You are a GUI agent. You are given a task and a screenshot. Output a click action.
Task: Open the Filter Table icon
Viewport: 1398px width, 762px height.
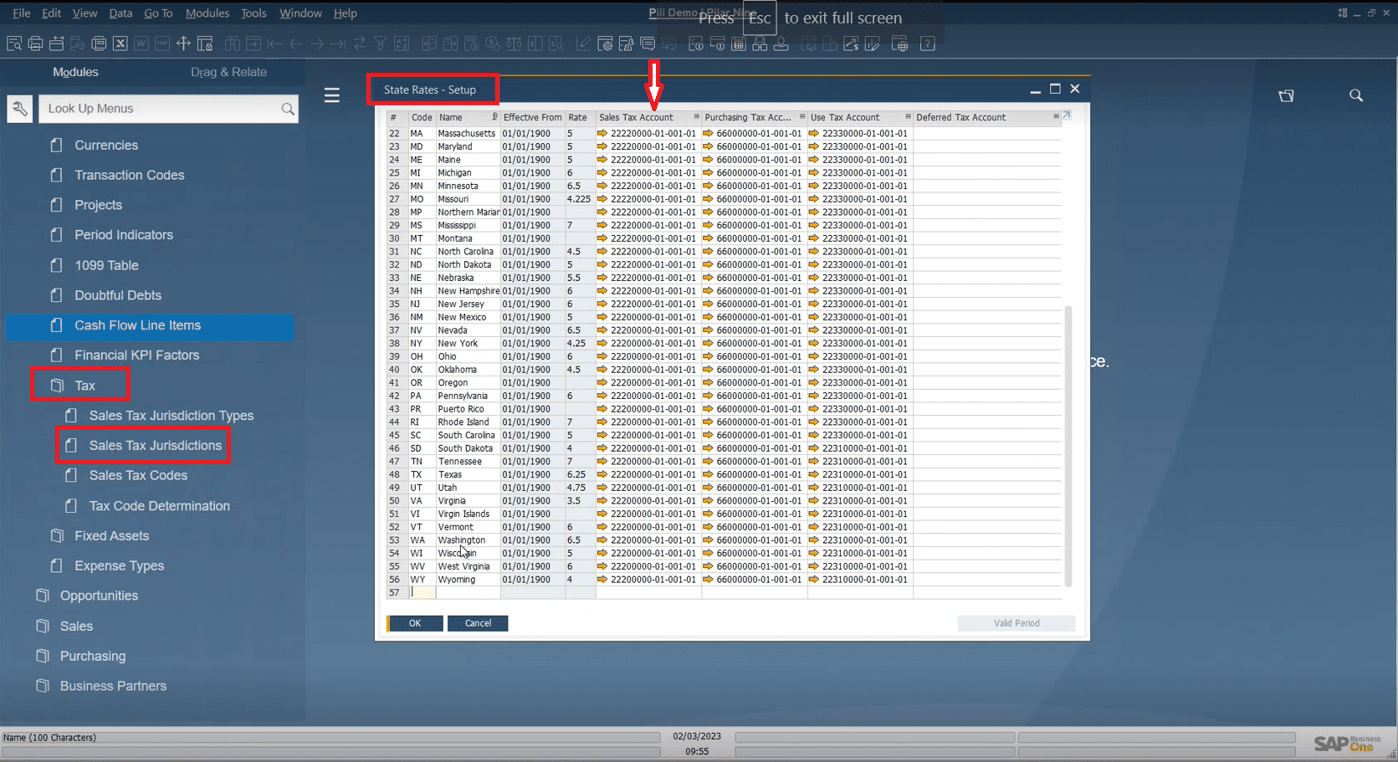pos(379,44)
